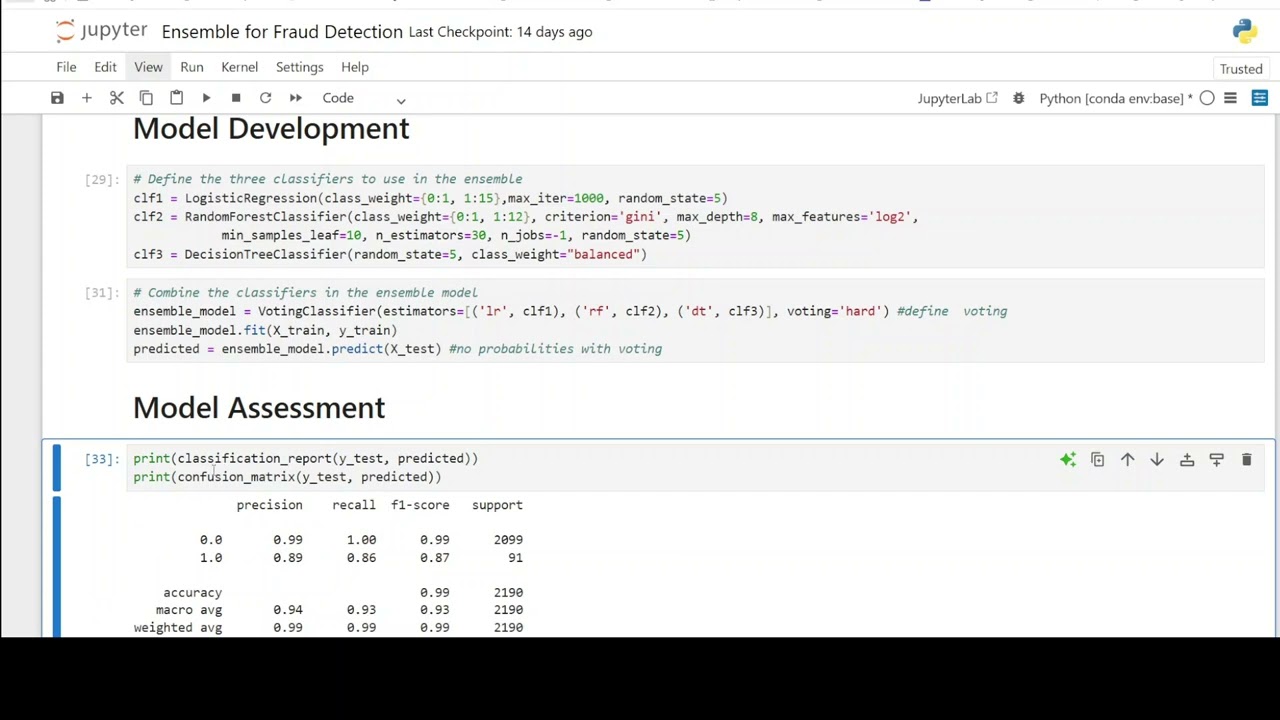Rename notebook title Ensemble for Fraud Detection
The width and height of the screenshot is (1280, 720).
click(282, 32)
